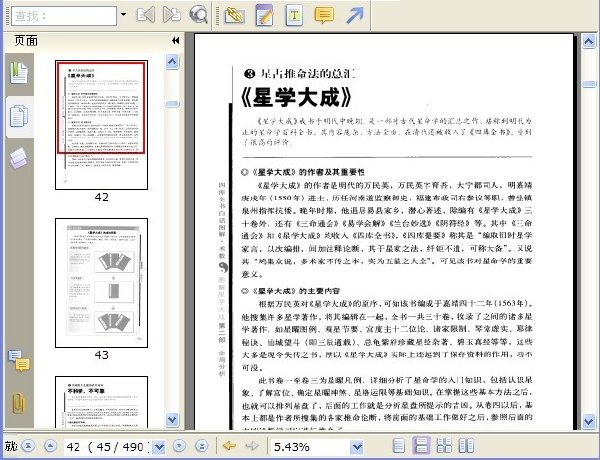This screenshot has width=600, height=460.
Task: Click thumbnail label 43
Action: (x=102, y=355)
